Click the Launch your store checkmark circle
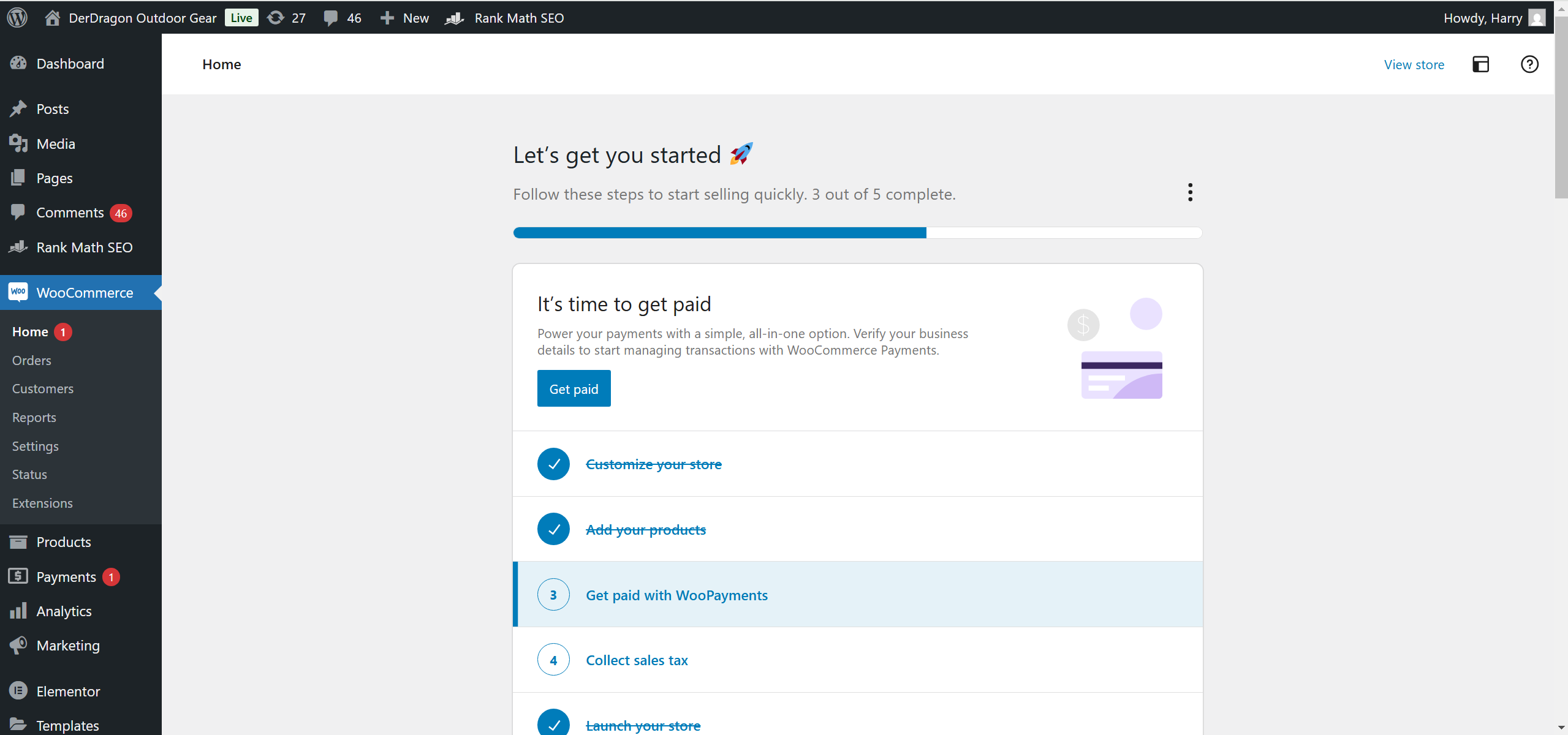The image size is (1568, 735). tap(553, 725)
